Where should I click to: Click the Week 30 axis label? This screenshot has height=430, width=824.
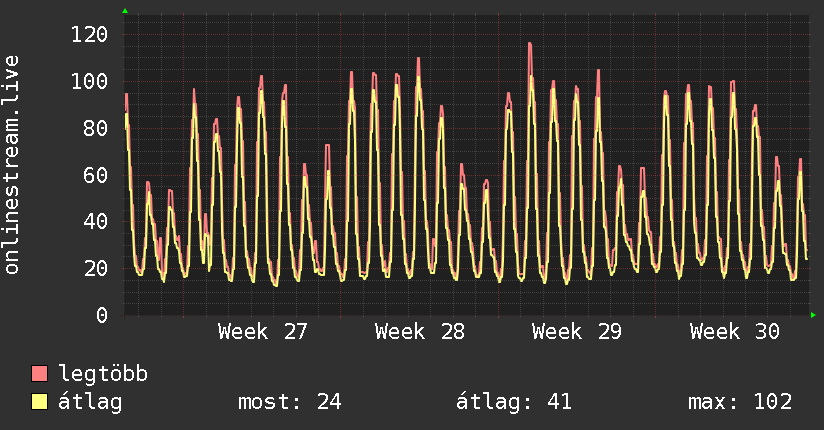tap(735, 332)
